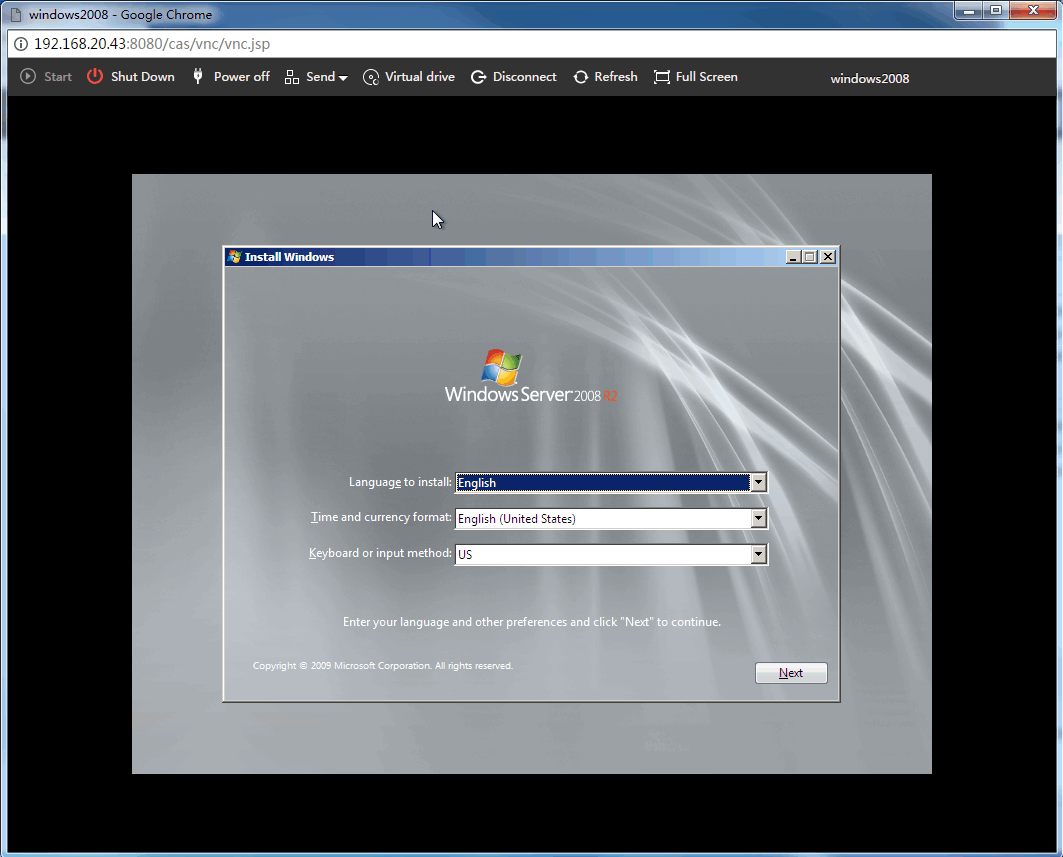Click the Virtual drive label
This screenshot has width=1063, height=857.
tap(420, 77)
